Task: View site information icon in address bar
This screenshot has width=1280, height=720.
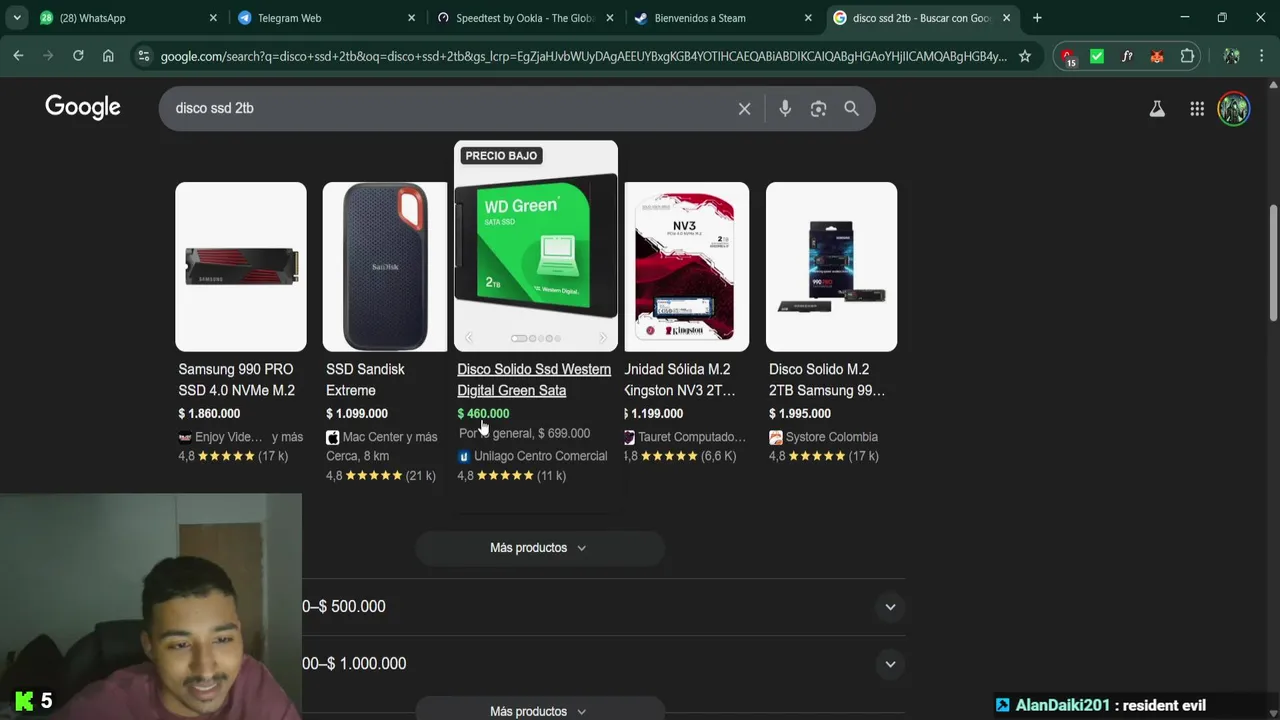Action: pos(144,56)
